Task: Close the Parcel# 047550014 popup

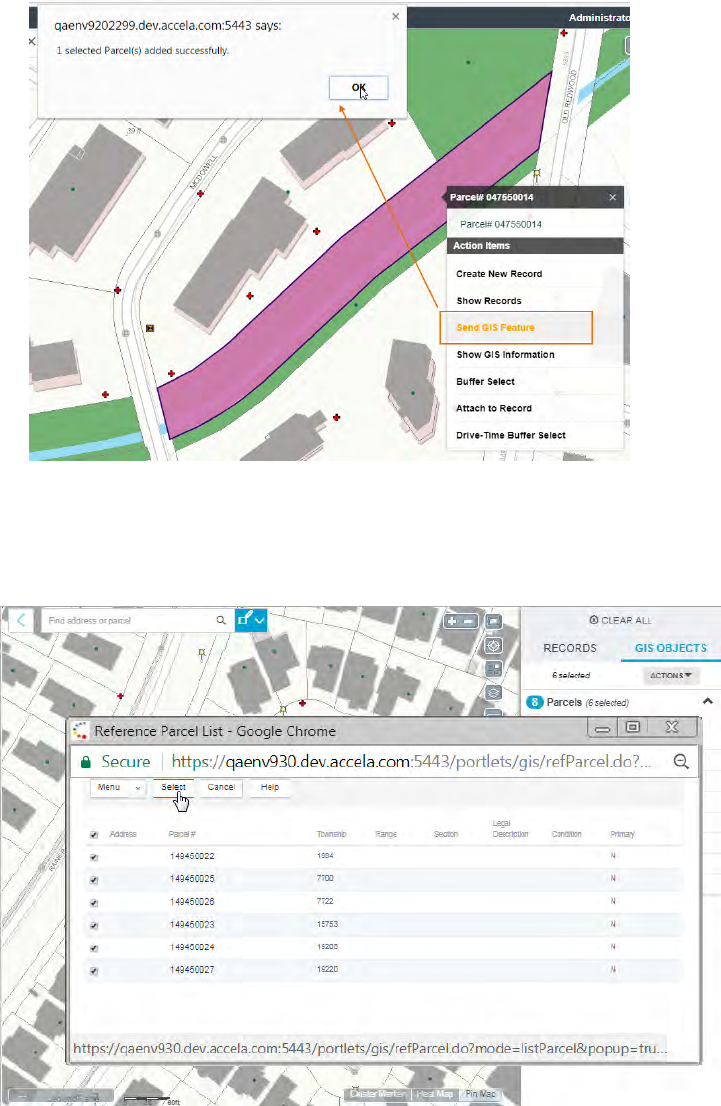Action: 612,198
